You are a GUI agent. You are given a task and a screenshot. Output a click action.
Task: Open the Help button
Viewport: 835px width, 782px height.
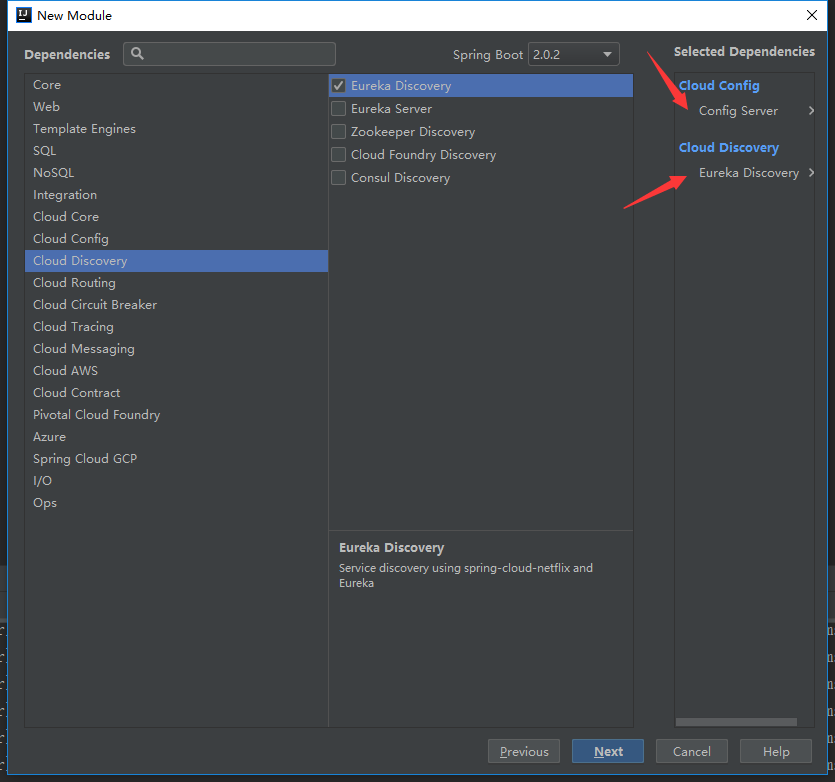776,751
